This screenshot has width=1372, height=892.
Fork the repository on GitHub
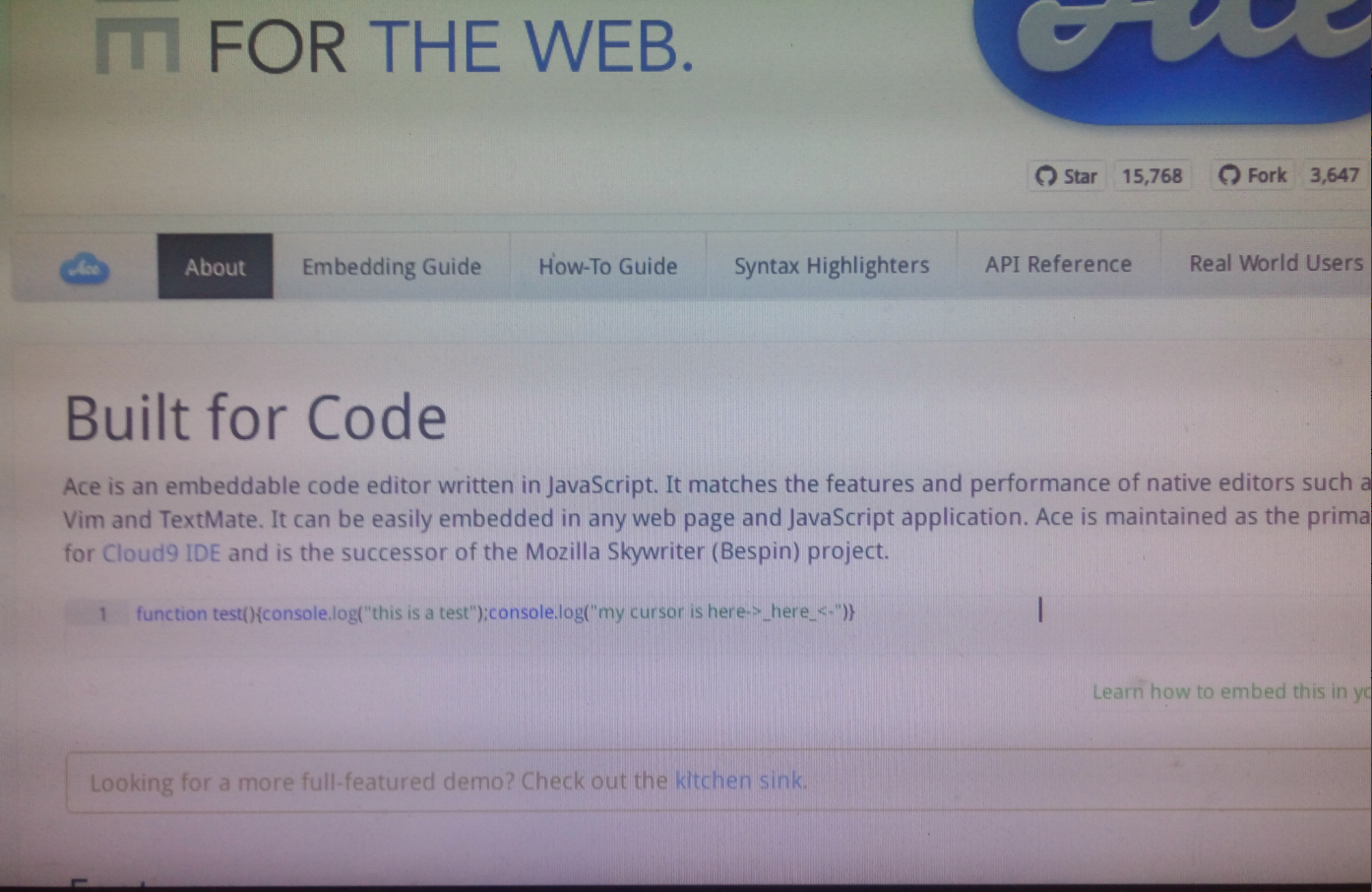point(1251,175)
